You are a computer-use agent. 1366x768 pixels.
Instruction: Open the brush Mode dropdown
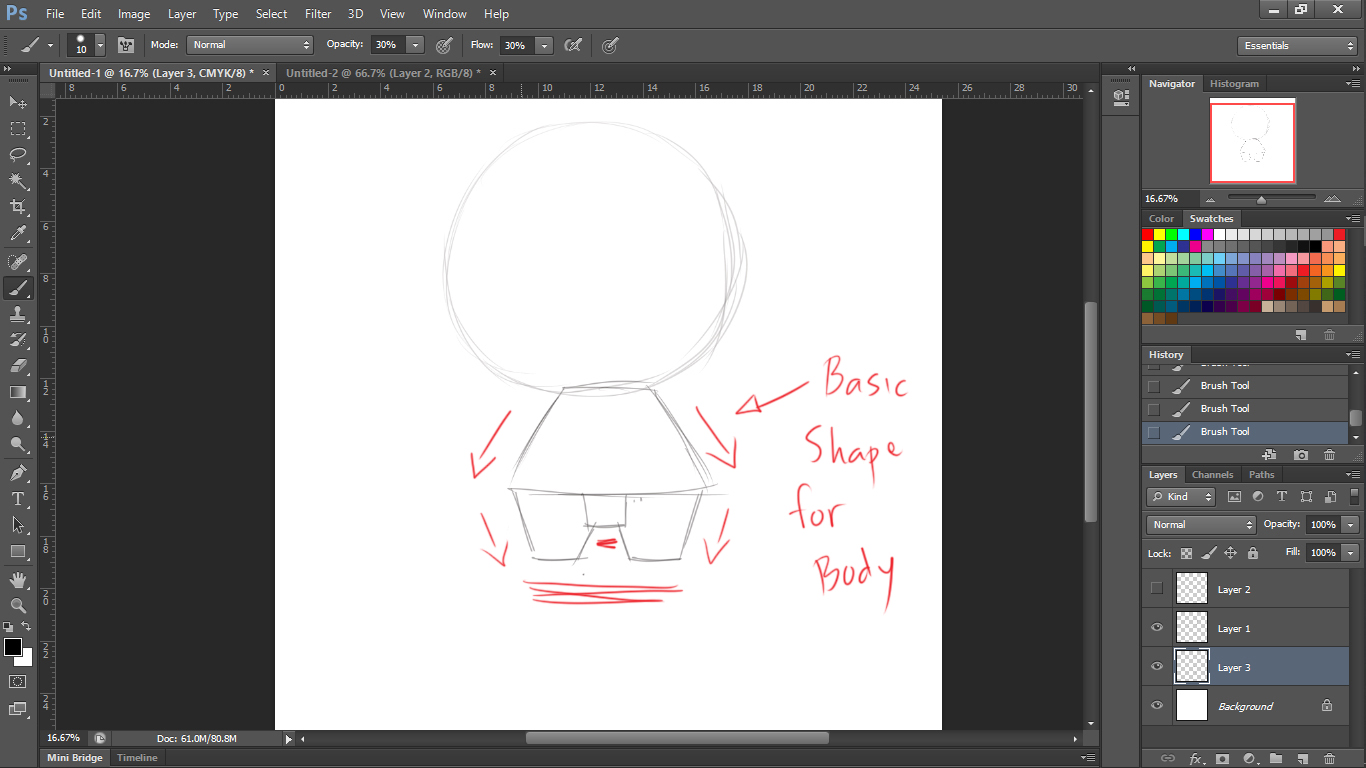point(250,44)
